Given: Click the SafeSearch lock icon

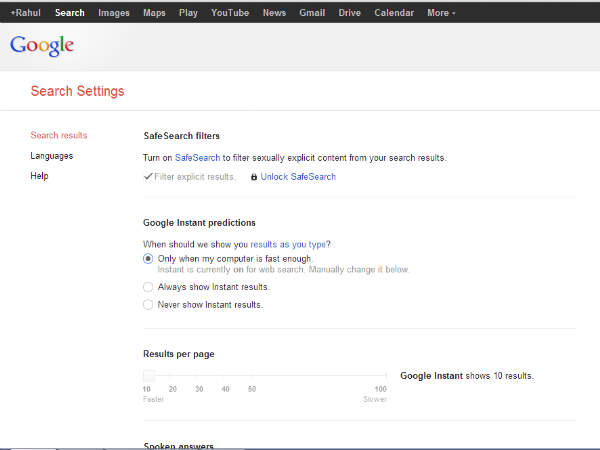Looking at the screenshot, I should (x=254, y=177).
